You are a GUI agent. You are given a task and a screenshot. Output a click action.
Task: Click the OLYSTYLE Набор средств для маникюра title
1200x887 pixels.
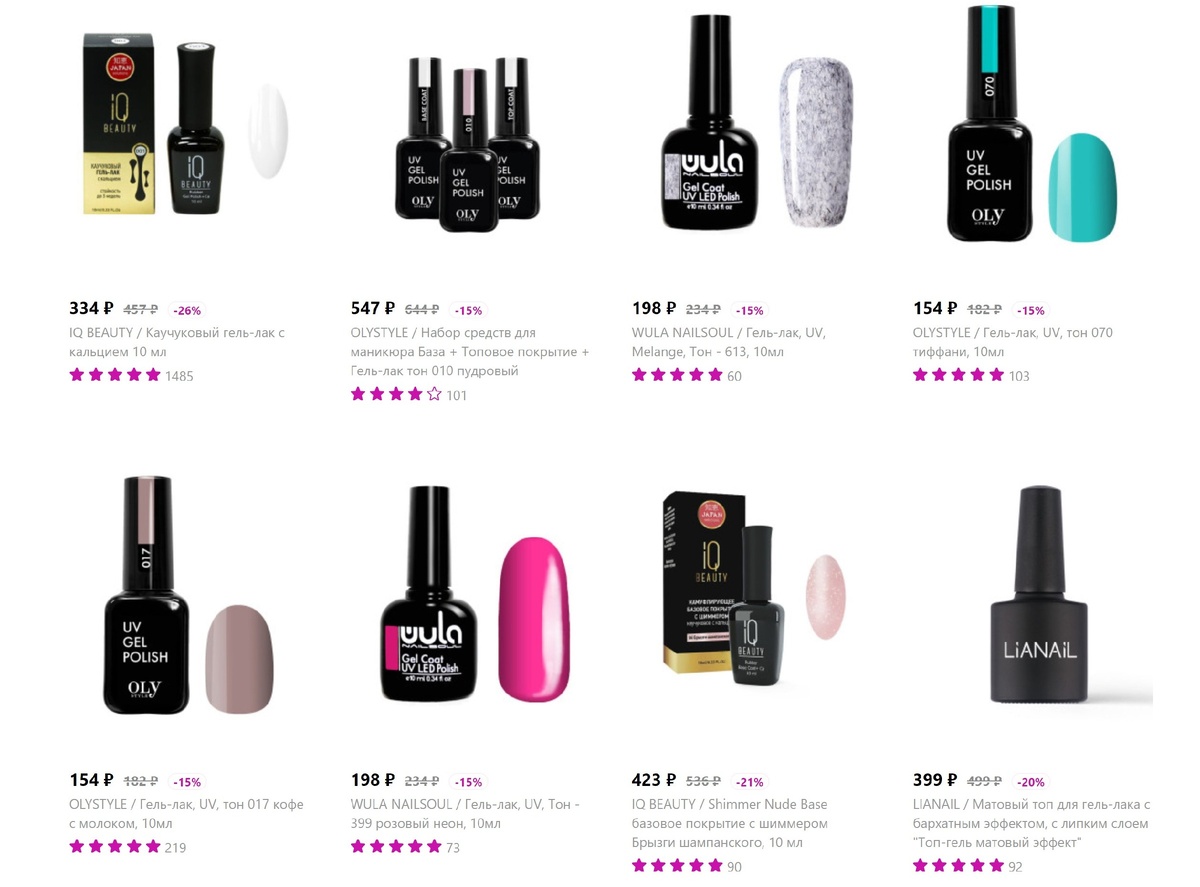click(470, 352)
